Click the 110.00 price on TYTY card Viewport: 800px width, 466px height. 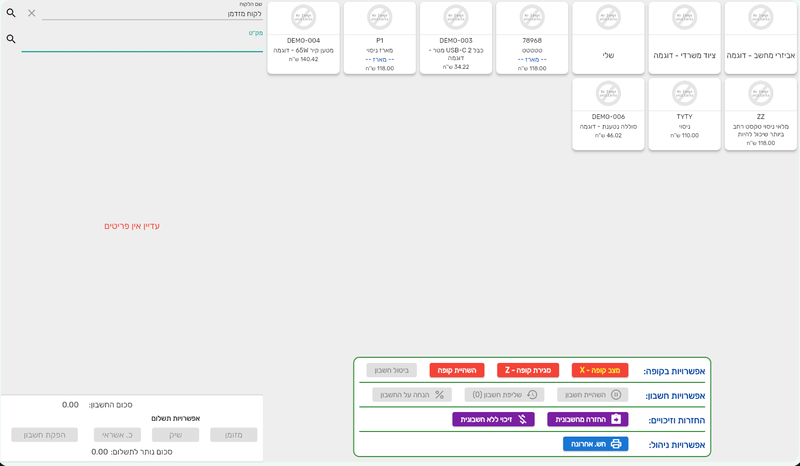[x=684, y=135]
